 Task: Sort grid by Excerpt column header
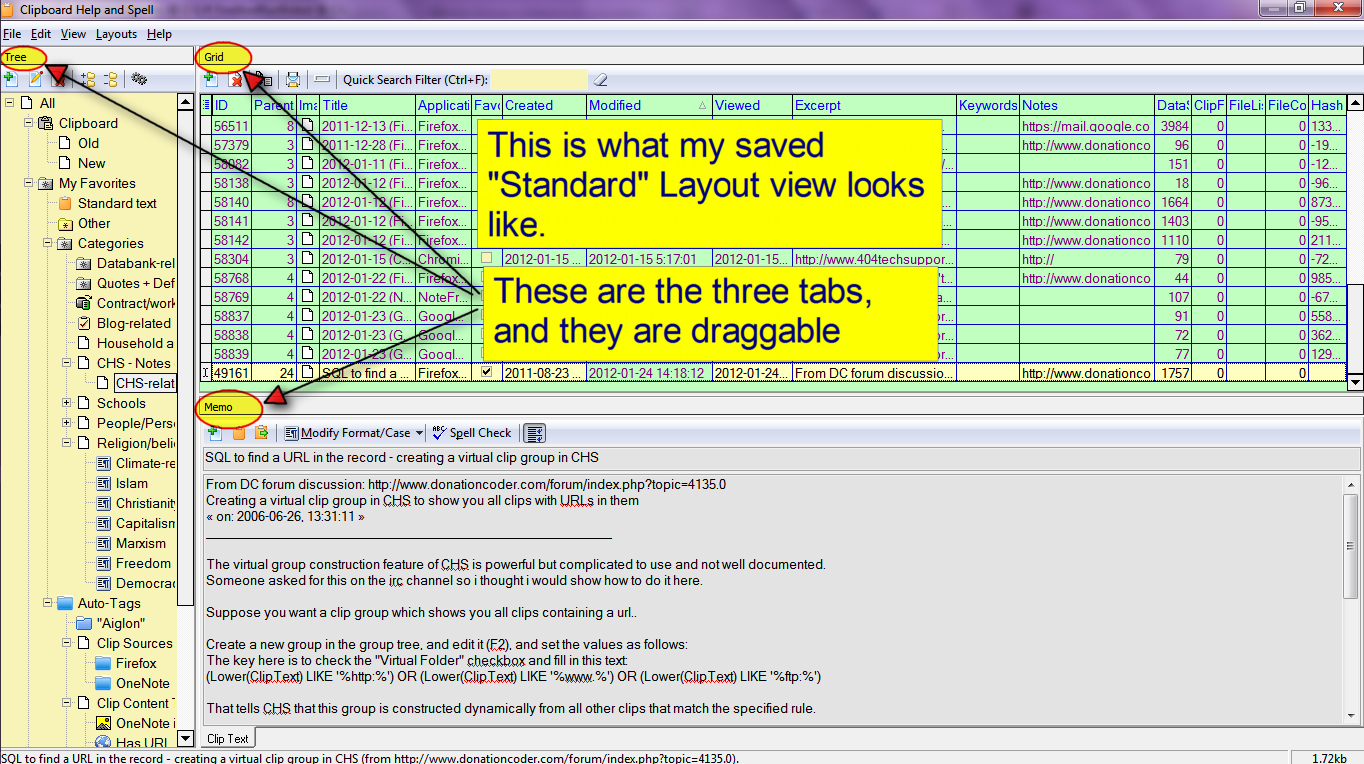(x=875, y=105)
